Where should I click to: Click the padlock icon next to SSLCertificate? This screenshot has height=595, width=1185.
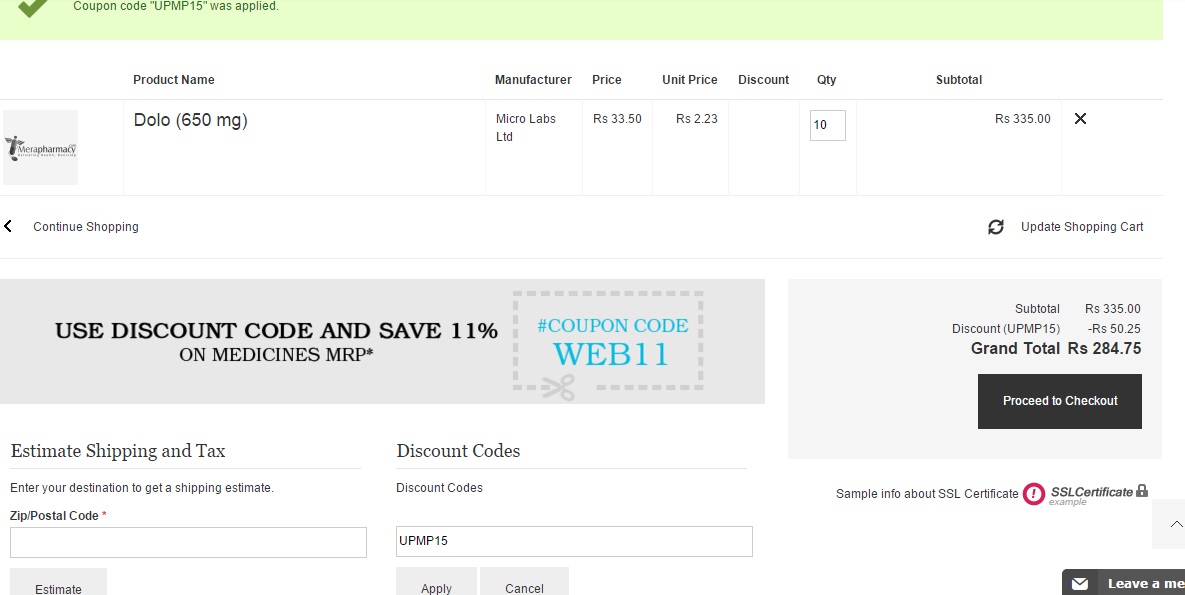click(x=1142, y=491)
